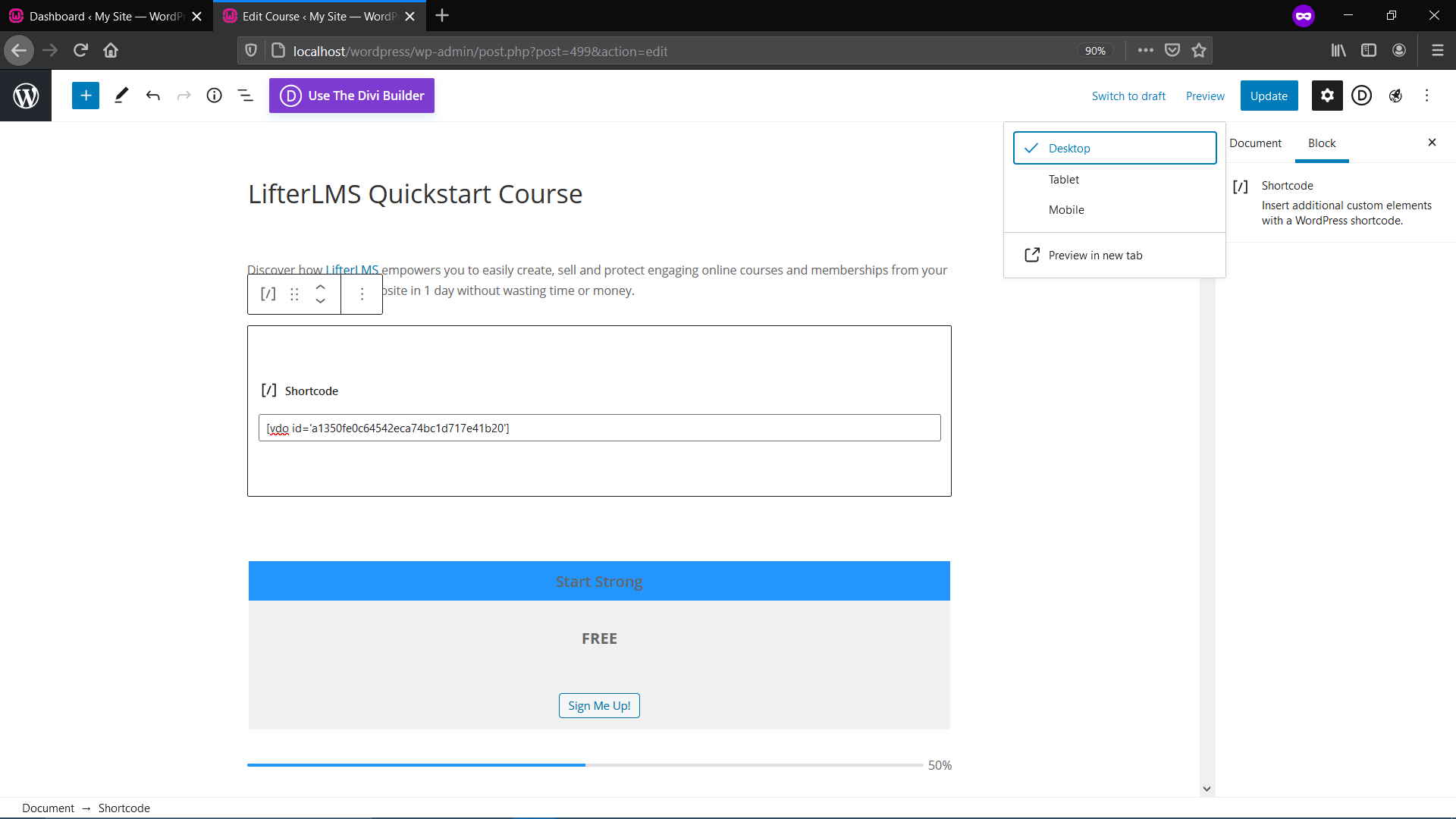Open block toolbar more options
1456x819 pixels.
point(362,294)
